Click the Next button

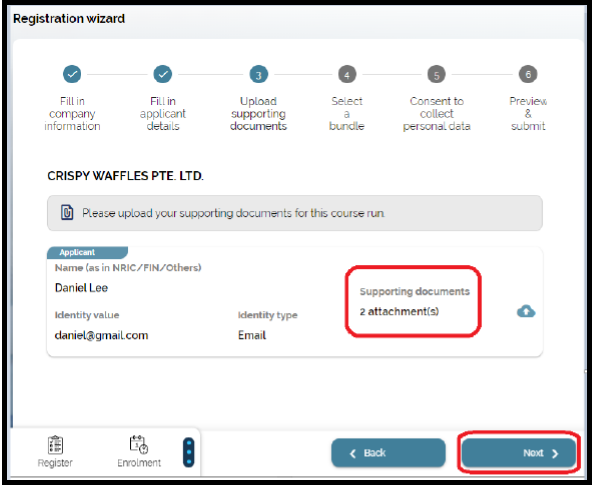[518, 453]
